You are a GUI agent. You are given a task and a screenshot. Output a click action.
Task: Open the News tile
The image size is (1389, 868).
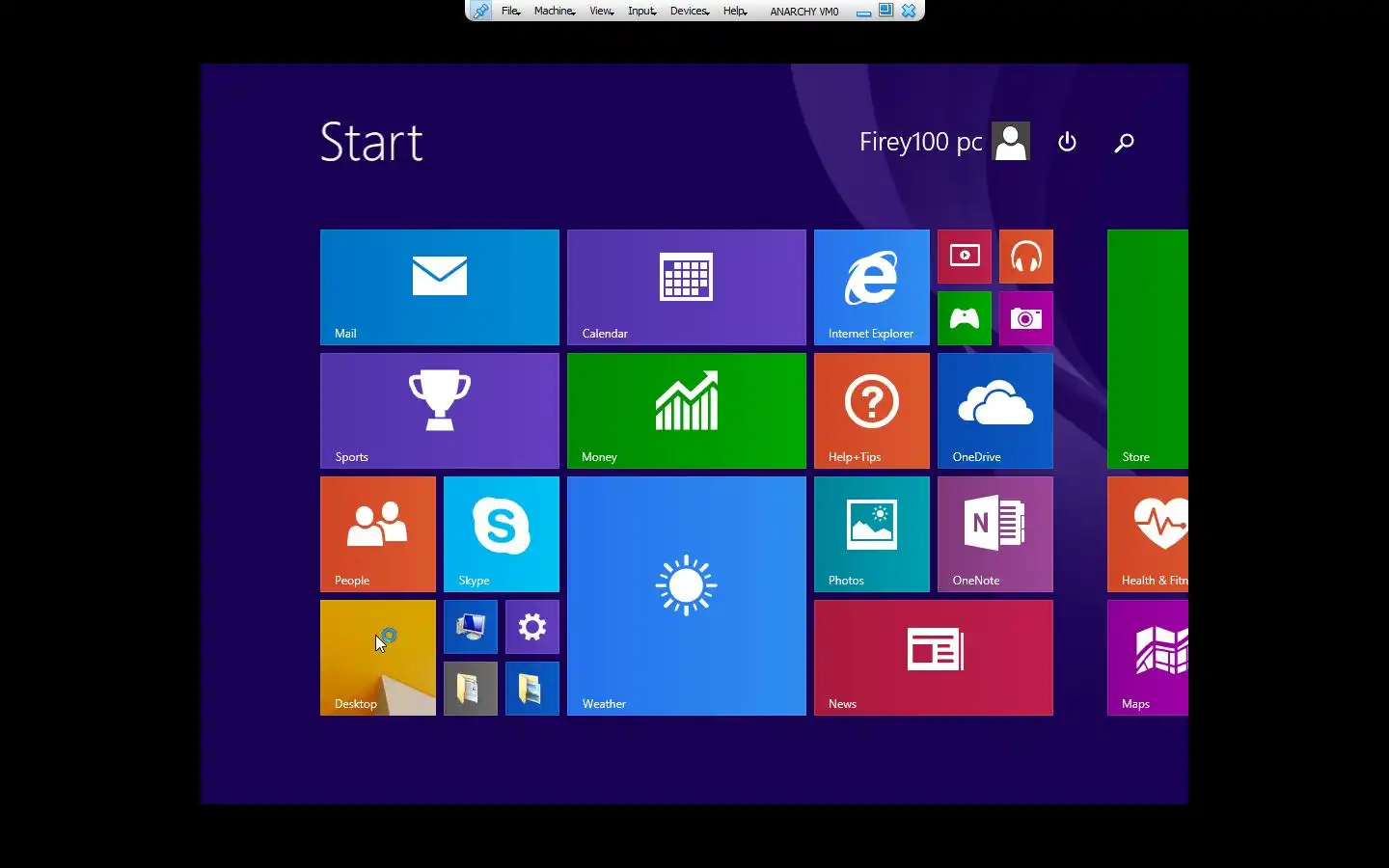pyautogui.click(x=934, y=658)
